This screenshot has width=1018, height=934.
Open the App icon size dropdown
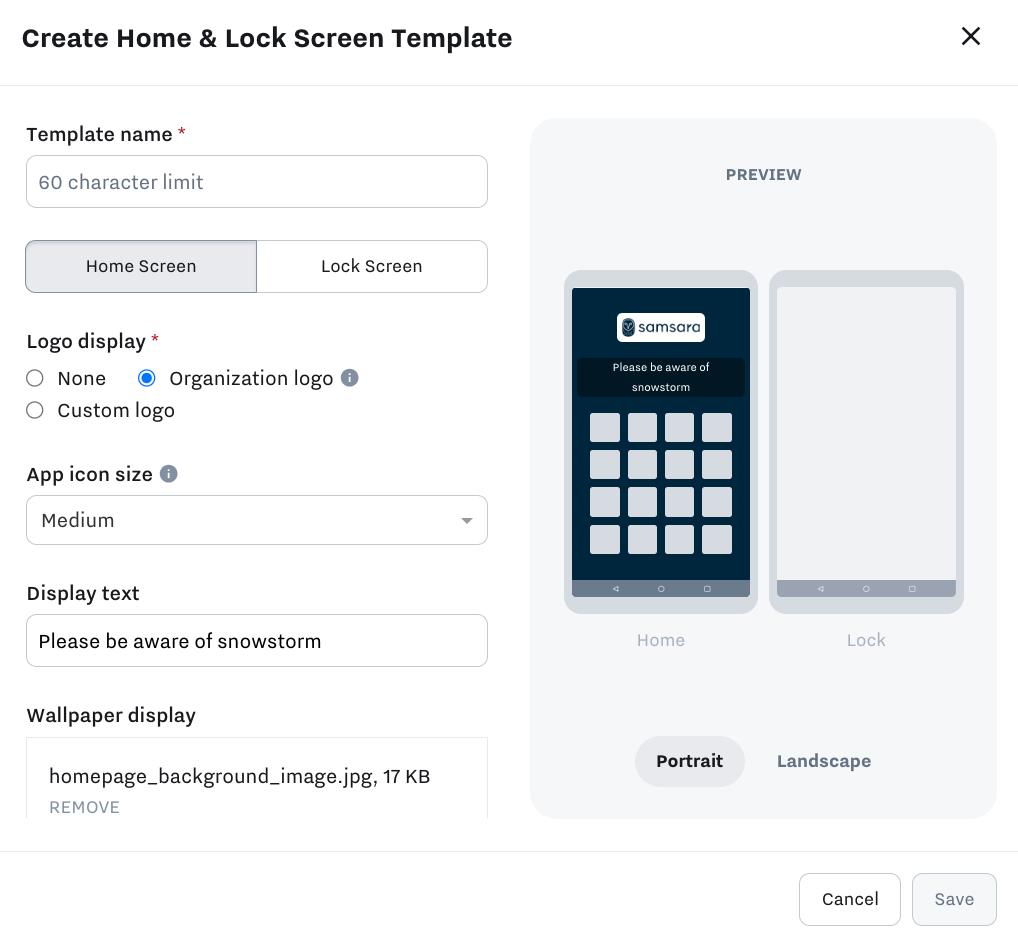tap(256, 520)
